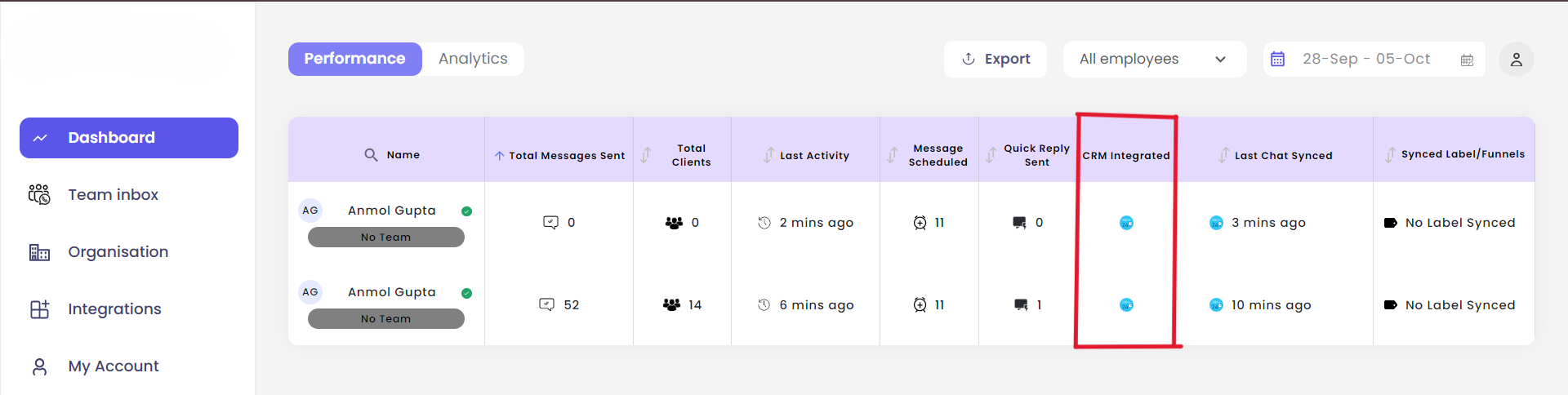1568x395 pixels.
Task: Click the Team inbox icon
Action: (39, 194)
